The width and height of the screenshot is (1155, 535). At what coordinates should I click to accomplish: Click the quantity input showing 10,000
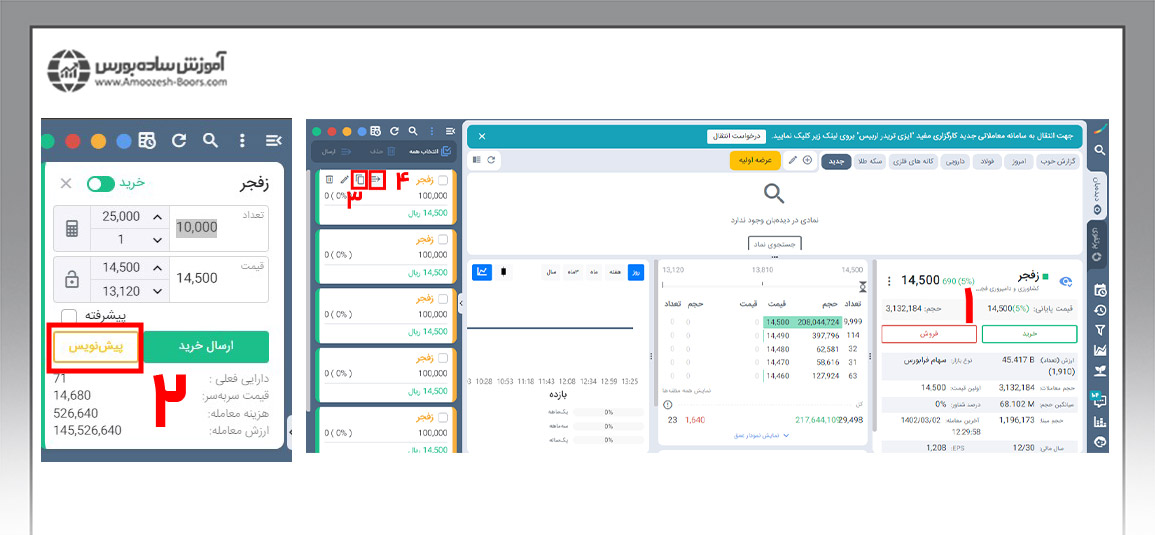tap(196, 228)
